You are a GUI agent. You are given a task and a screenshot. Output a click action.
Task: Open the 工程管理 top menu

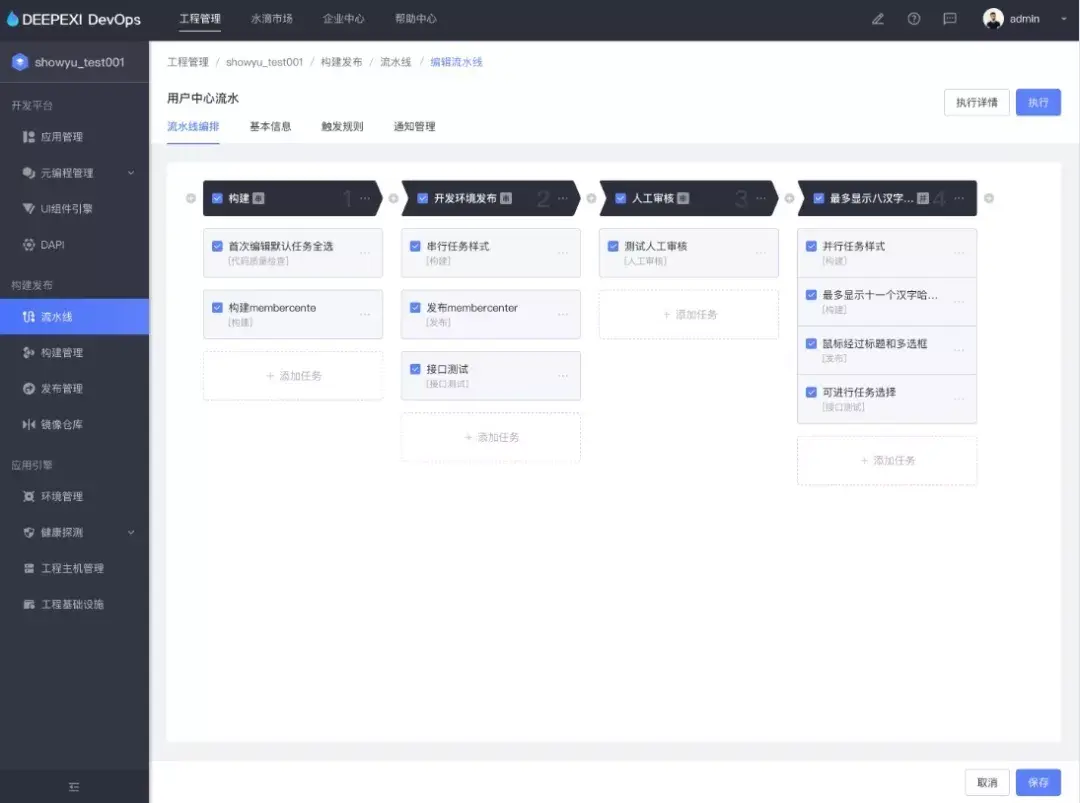(x=200, y=19)
